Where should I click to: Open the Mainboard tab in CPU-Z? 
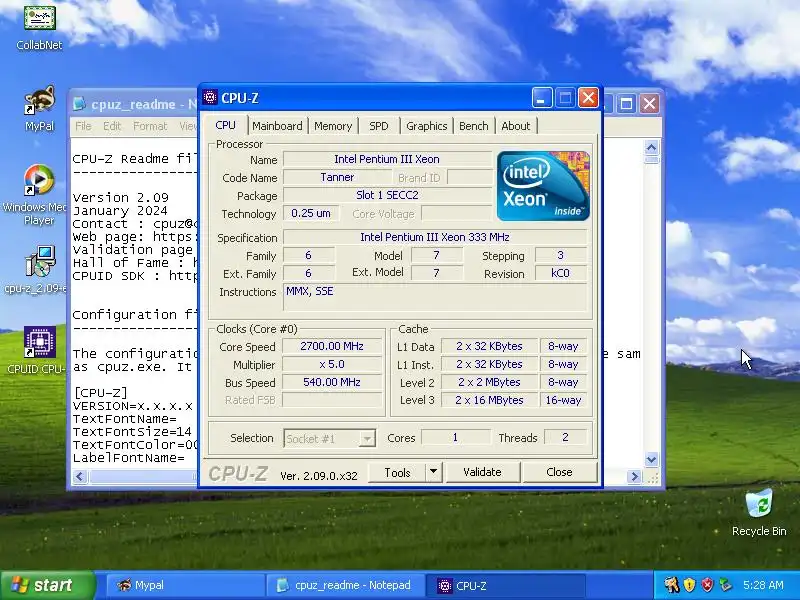pos(277,126)
